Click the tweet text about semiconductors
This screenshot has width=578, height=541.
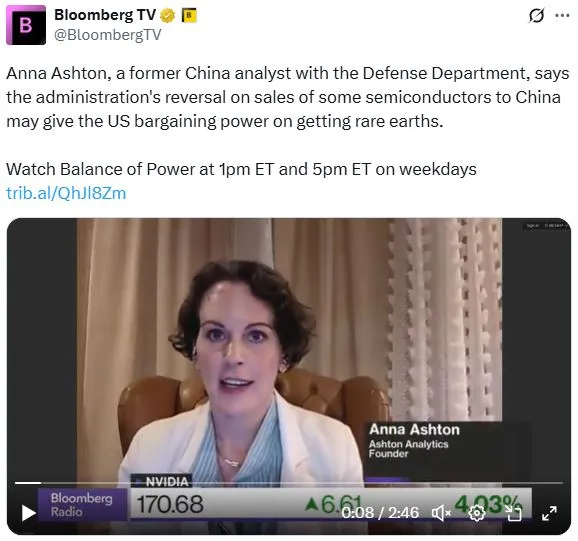tap(288, 97)
